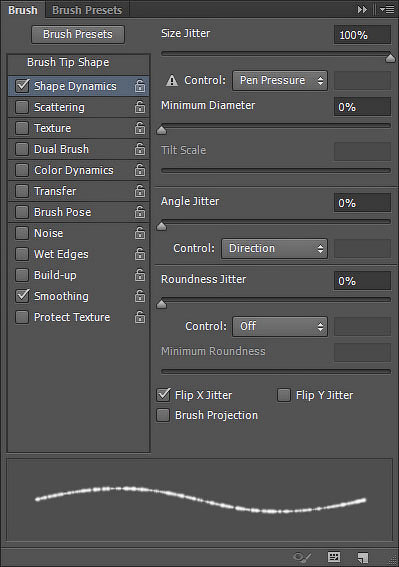Click the Brush Presets button
The height and width of the screenshot is (567, 399).
click(78, 34)
